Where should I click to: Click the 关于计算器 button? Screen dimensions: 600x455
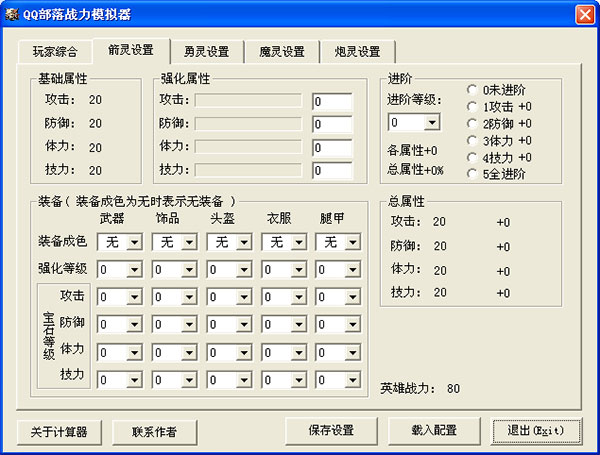click(59, 432)
